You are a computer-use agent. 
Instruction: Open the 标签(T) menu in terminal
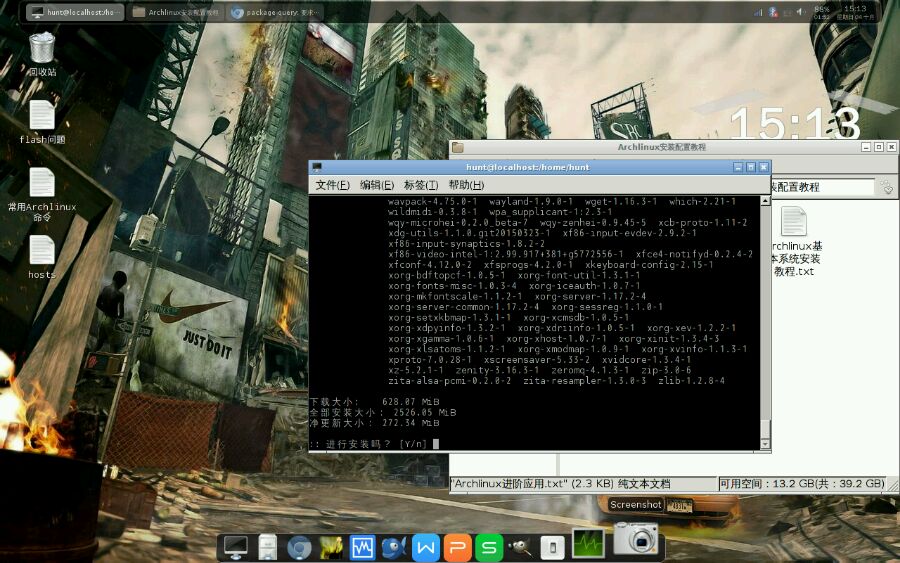click(x=421, y=185)
